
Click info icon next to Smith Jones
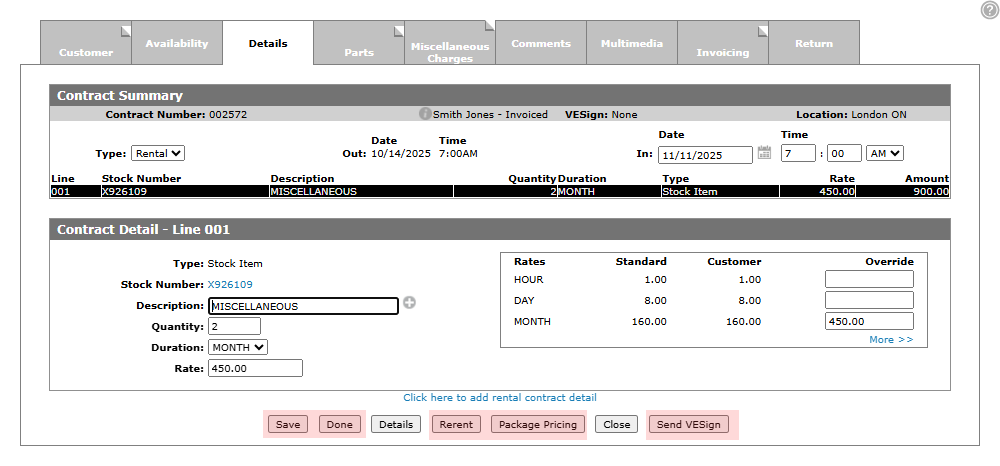point(425,114)
